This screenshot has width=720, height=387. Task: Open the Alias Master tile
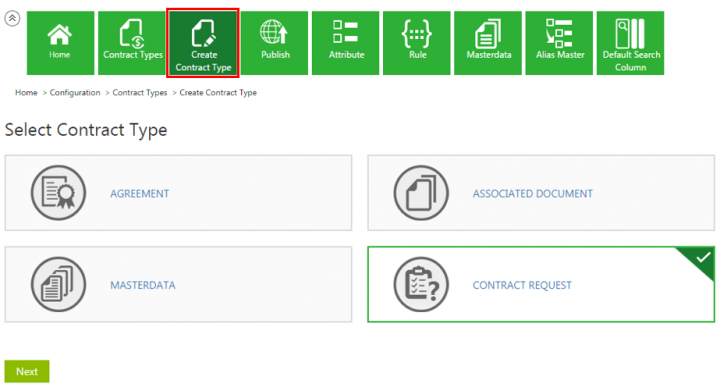[559, 43]
